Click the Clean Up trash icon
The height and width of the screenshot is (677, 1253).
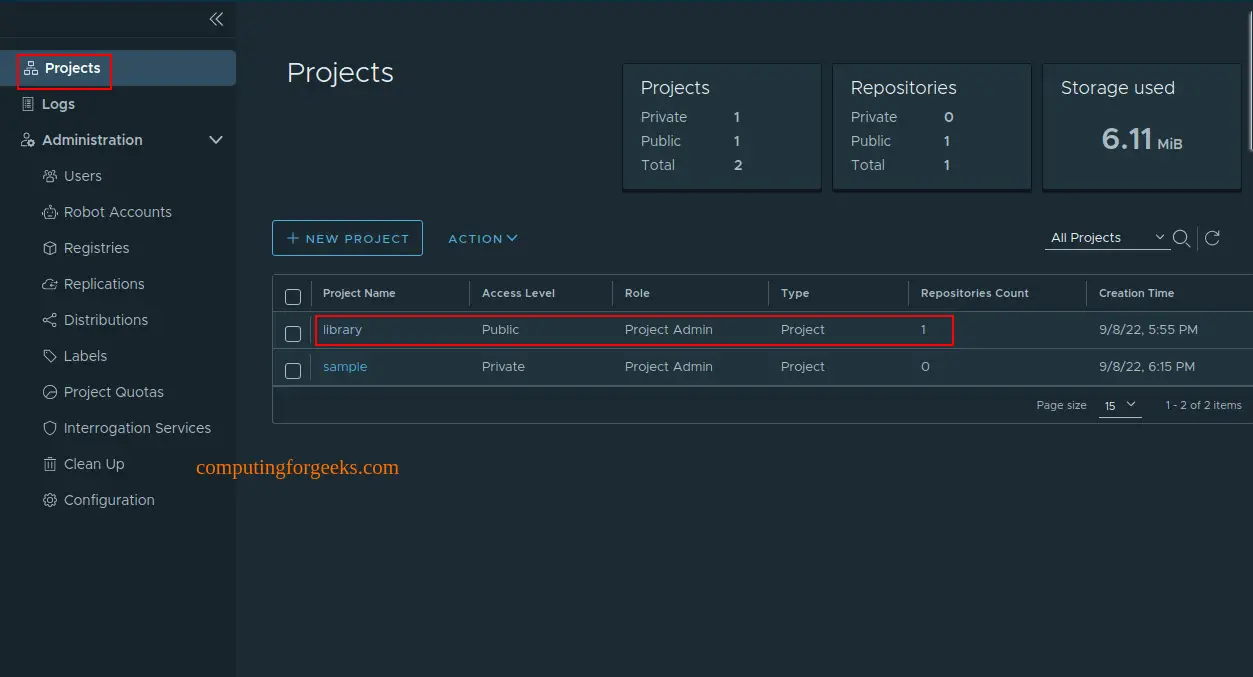pyautogui.click(x=49, y=464)
